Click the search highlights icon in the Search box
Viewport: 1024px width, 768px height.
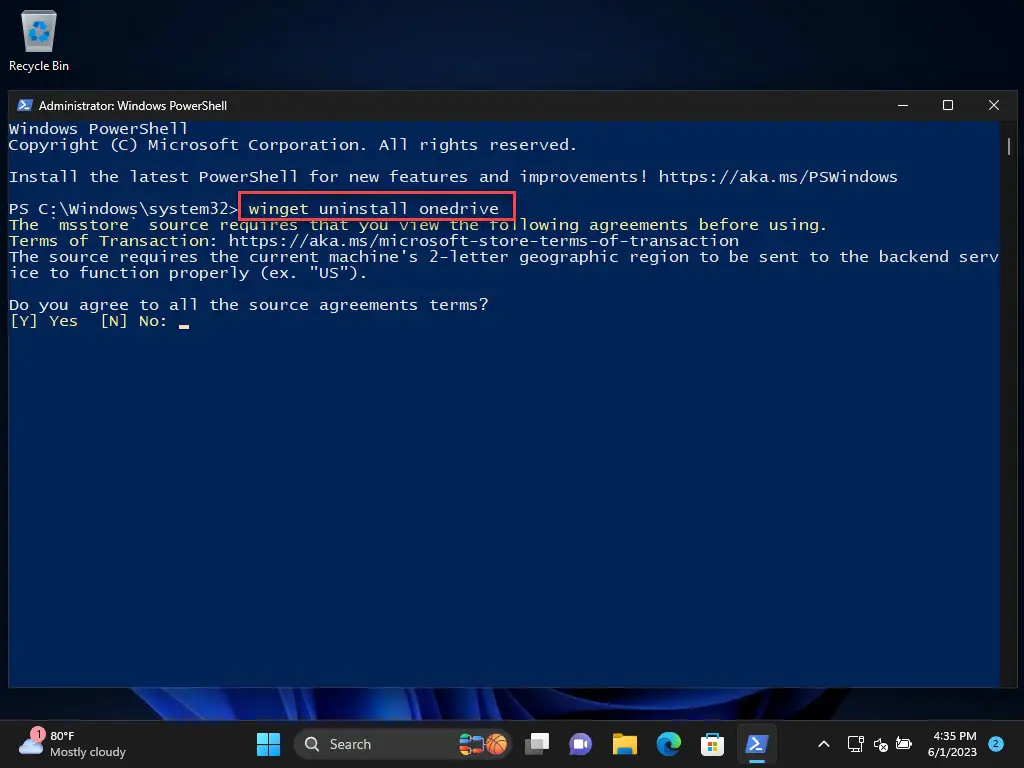tap(483, 744)
